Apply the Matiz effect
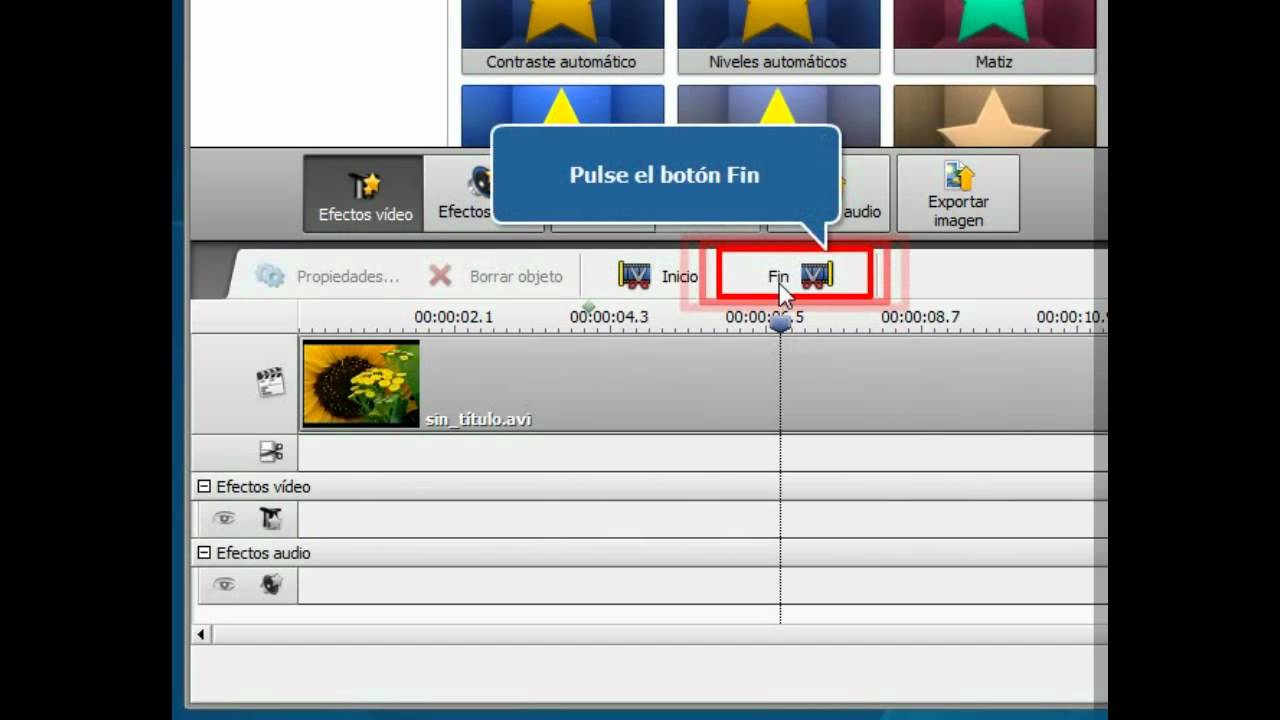The image size is (1280, 720). (x=994, y=37)
